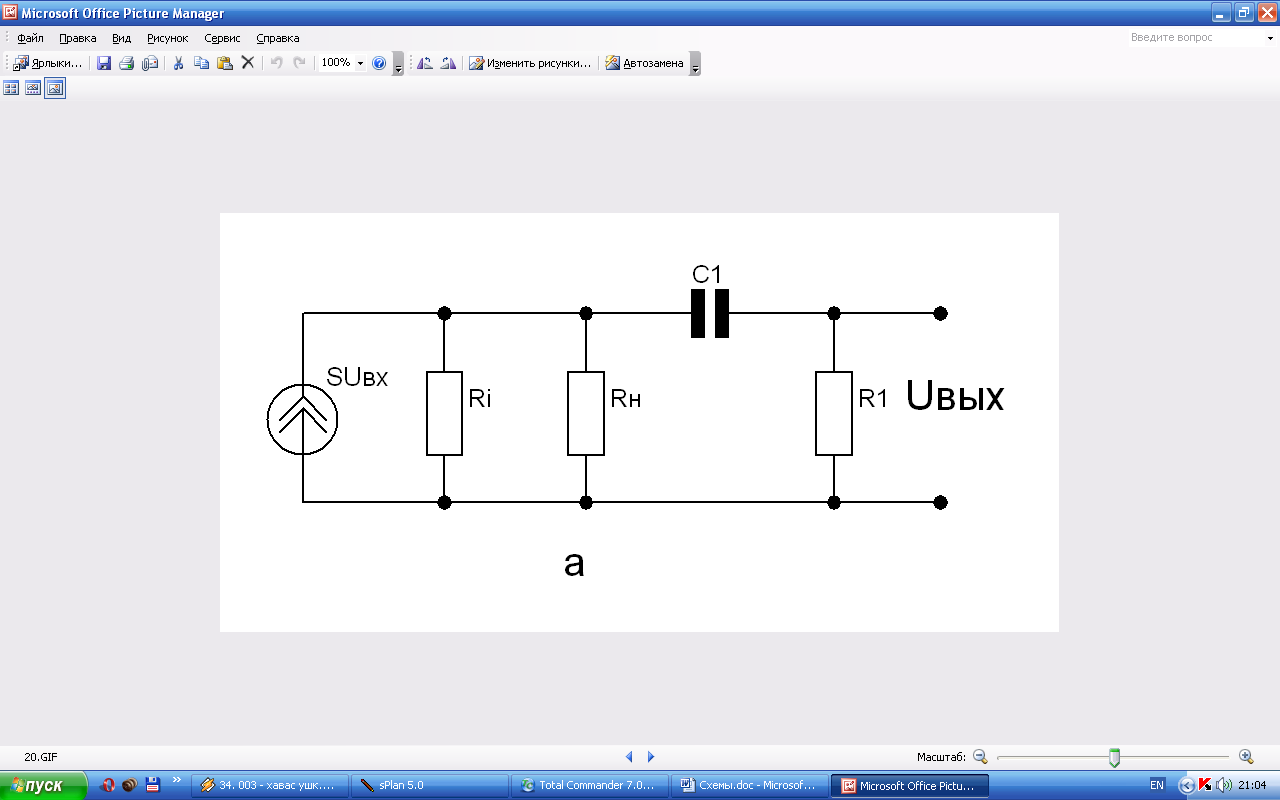1280x800 pixels.
Task: Click the second brown quick launch icon
Action: [x=131, y=785]
